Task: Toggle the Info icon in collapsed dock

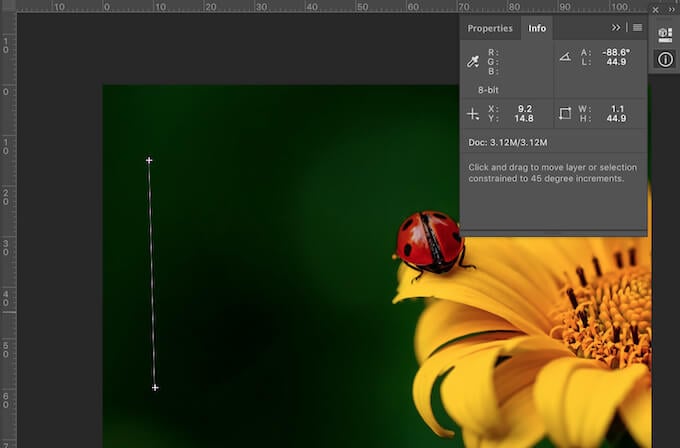Action: pos(665,59)
